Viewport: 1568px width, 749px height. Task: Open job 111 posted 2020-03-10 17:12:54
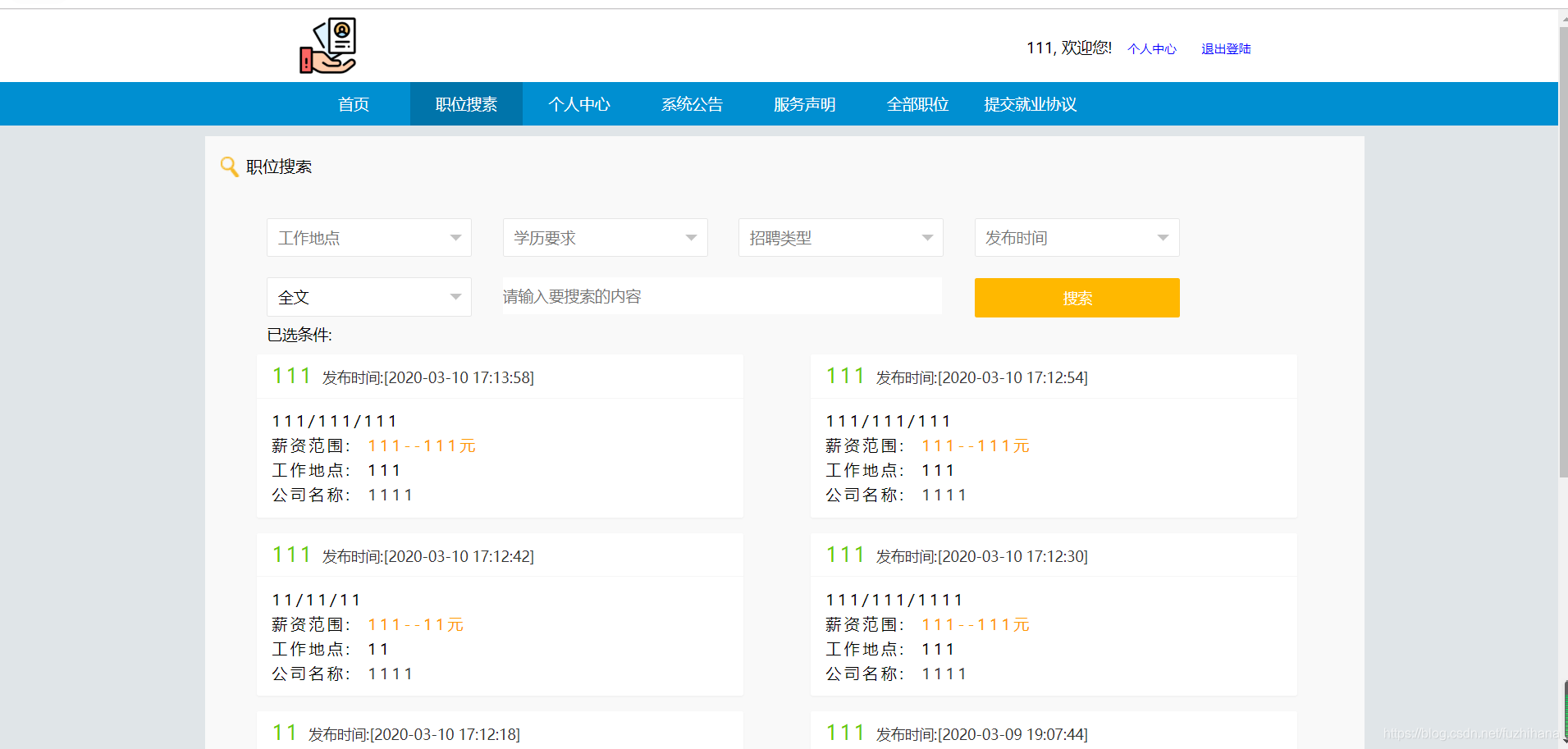[x=845, y=376]
